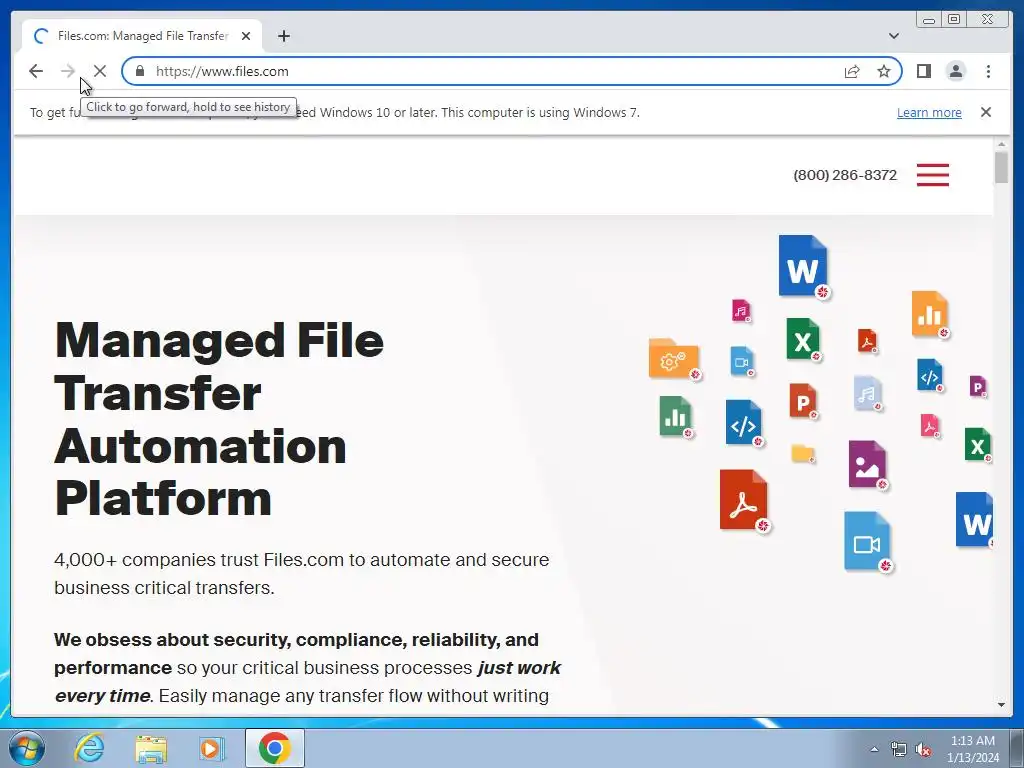Bookmark this tab with star icon
This screenshot has width=1024, height=768.
coord(884,71)
